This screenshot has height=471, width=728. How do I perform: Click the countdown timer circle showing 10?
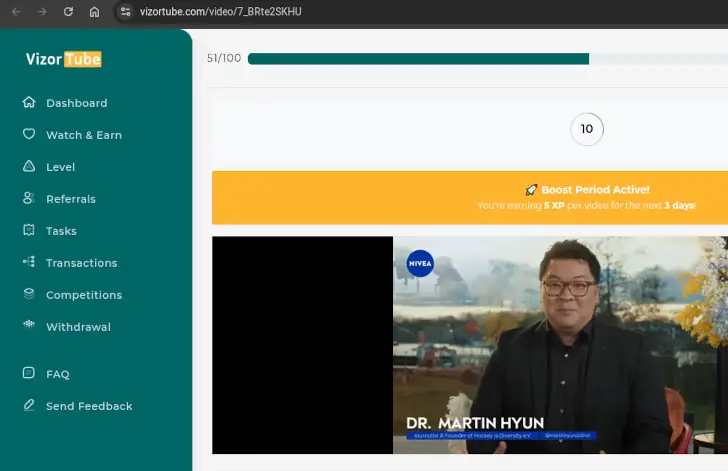tap(587, 129)
